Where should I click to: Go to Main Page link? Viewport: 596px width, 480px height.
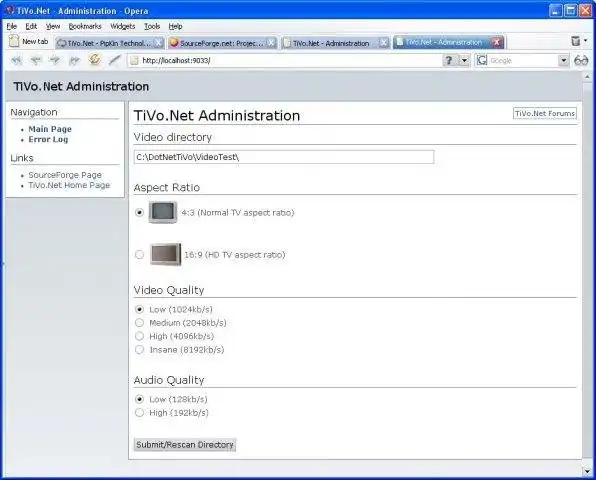coord(50,129)
